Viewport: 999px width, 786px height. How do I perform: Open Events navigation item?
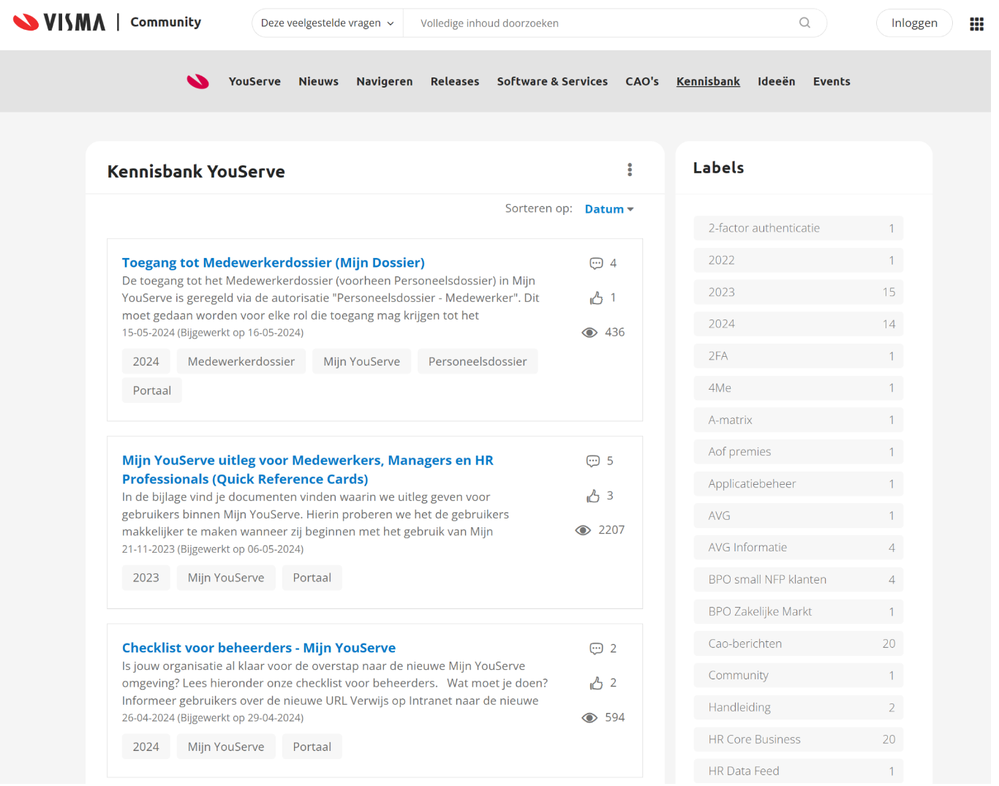pyautogui.click(x=831, y=82)
